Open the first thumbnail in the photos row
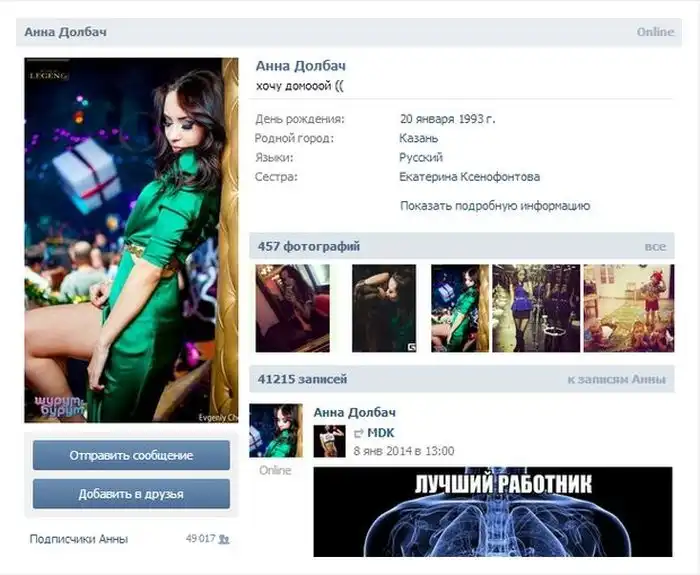The image size is (700, 575). (292, 308)
